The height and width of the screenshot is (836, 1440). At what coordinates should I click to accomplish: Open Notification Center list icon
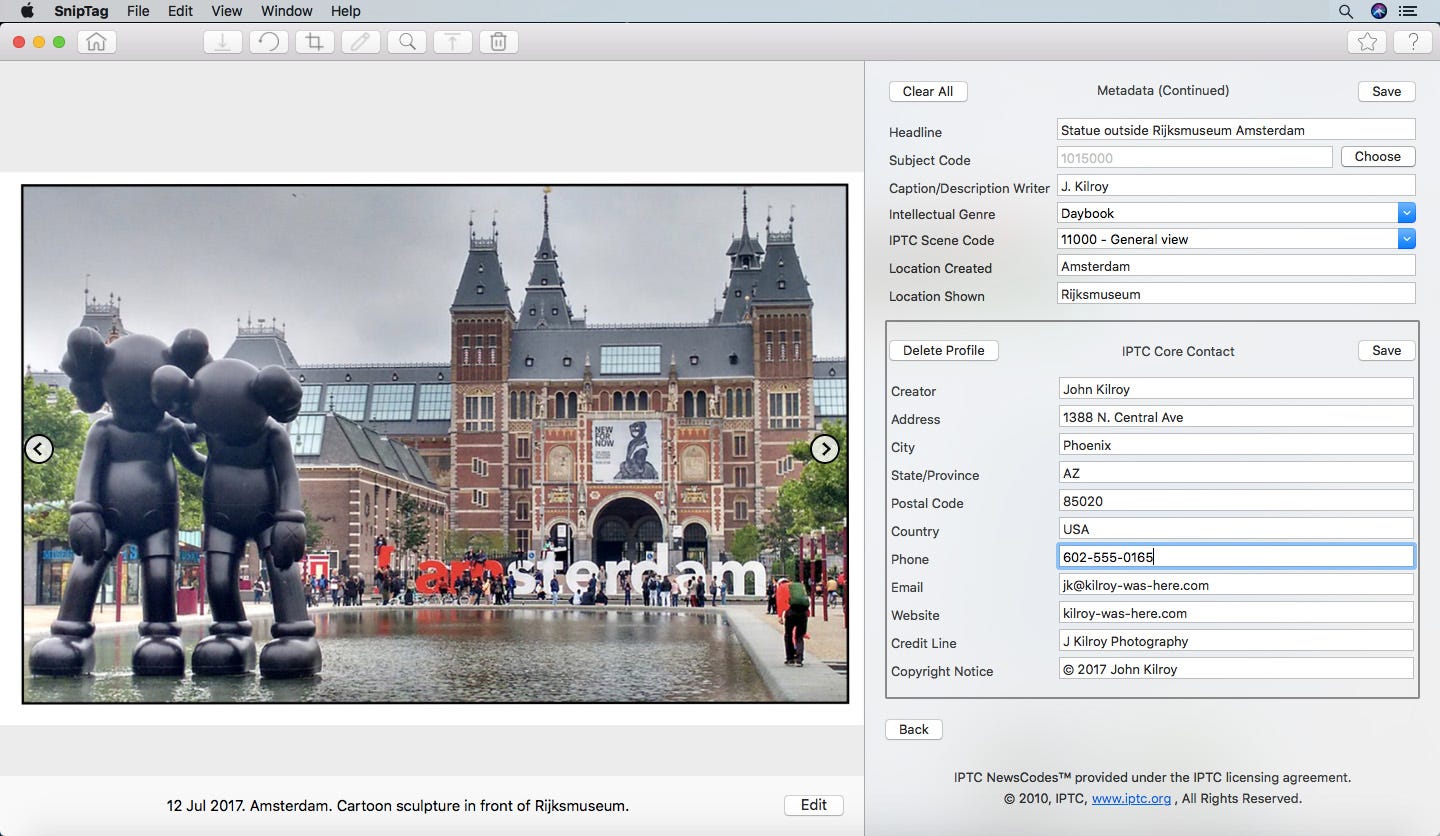1408,11
